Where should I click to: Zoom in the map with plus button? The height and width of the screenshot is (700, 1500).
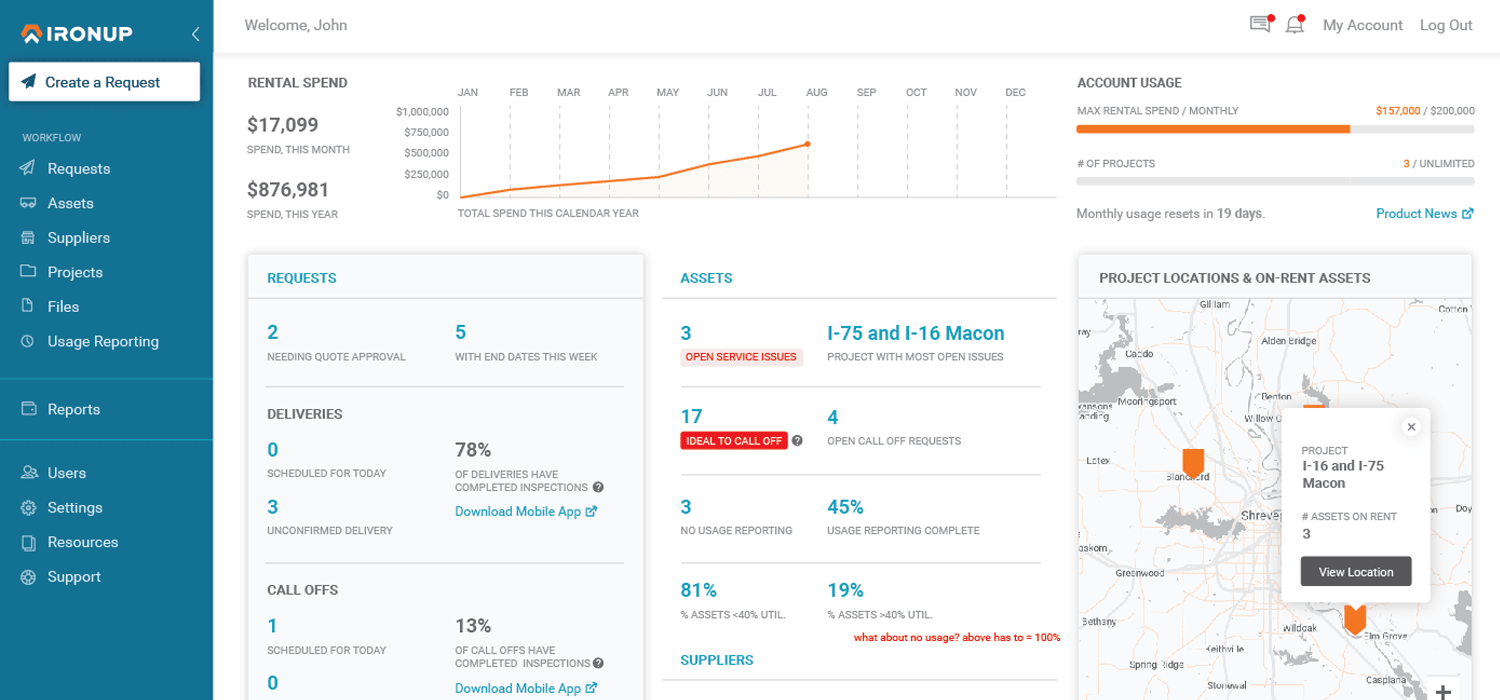click(x=1443, y=690)
